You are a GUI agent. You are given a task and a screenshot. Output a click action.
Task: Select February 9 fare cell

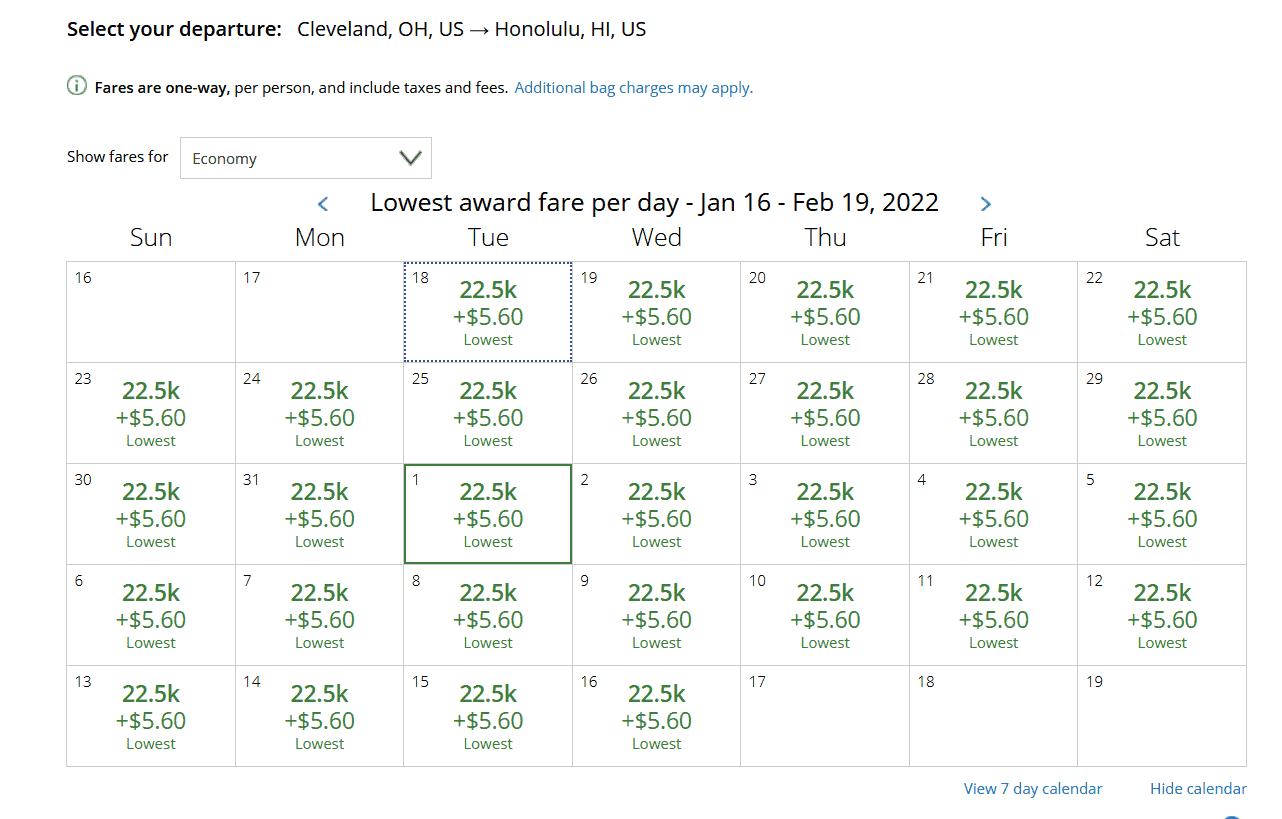(657, 615)
